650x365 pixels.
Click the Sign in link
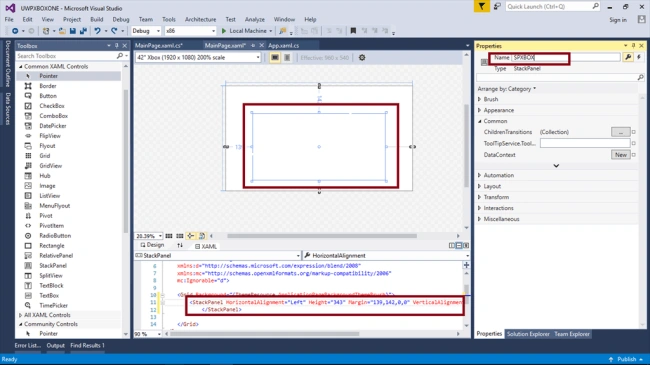tap(618, 20)
